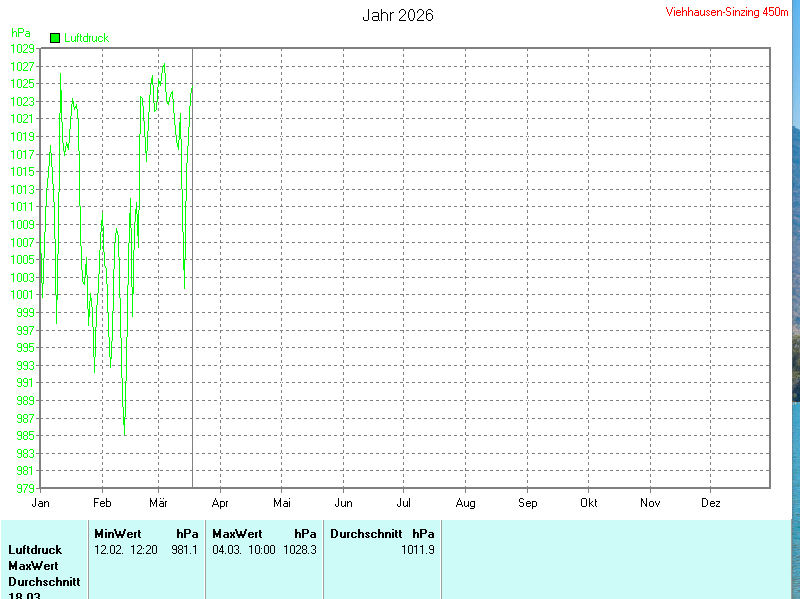Select the minimum value 981.1 in the table
Screen dimensions: 800x599
click(184, 550)
